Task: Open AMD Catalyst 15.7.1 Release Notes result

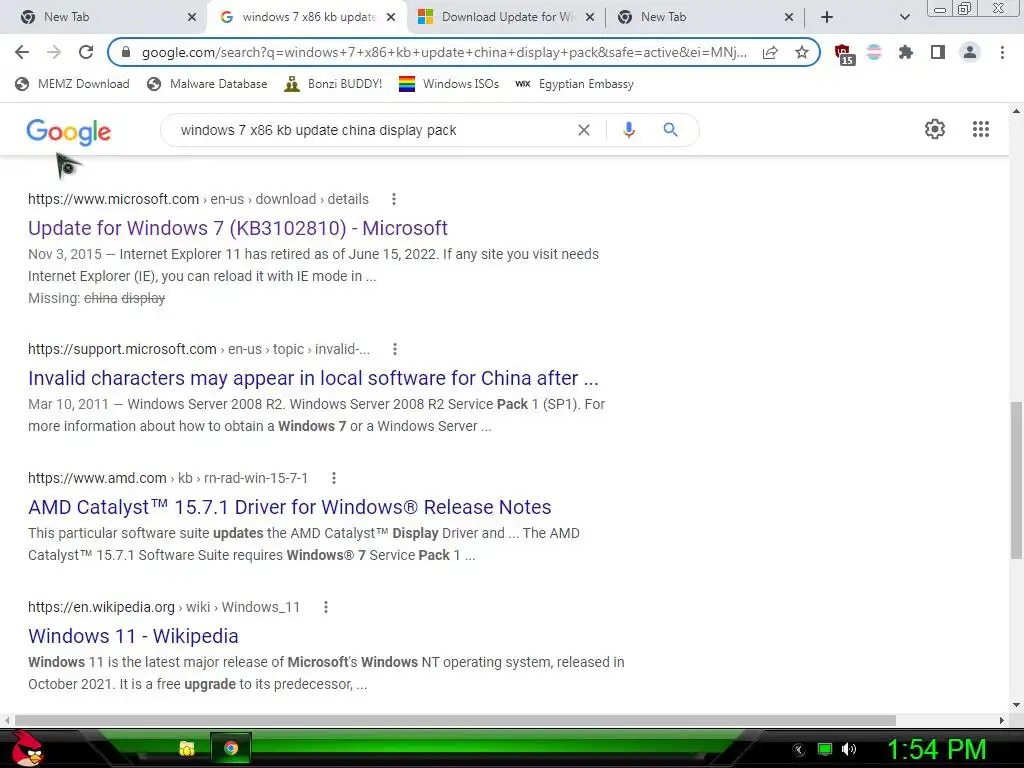Action: coord(289,507)
